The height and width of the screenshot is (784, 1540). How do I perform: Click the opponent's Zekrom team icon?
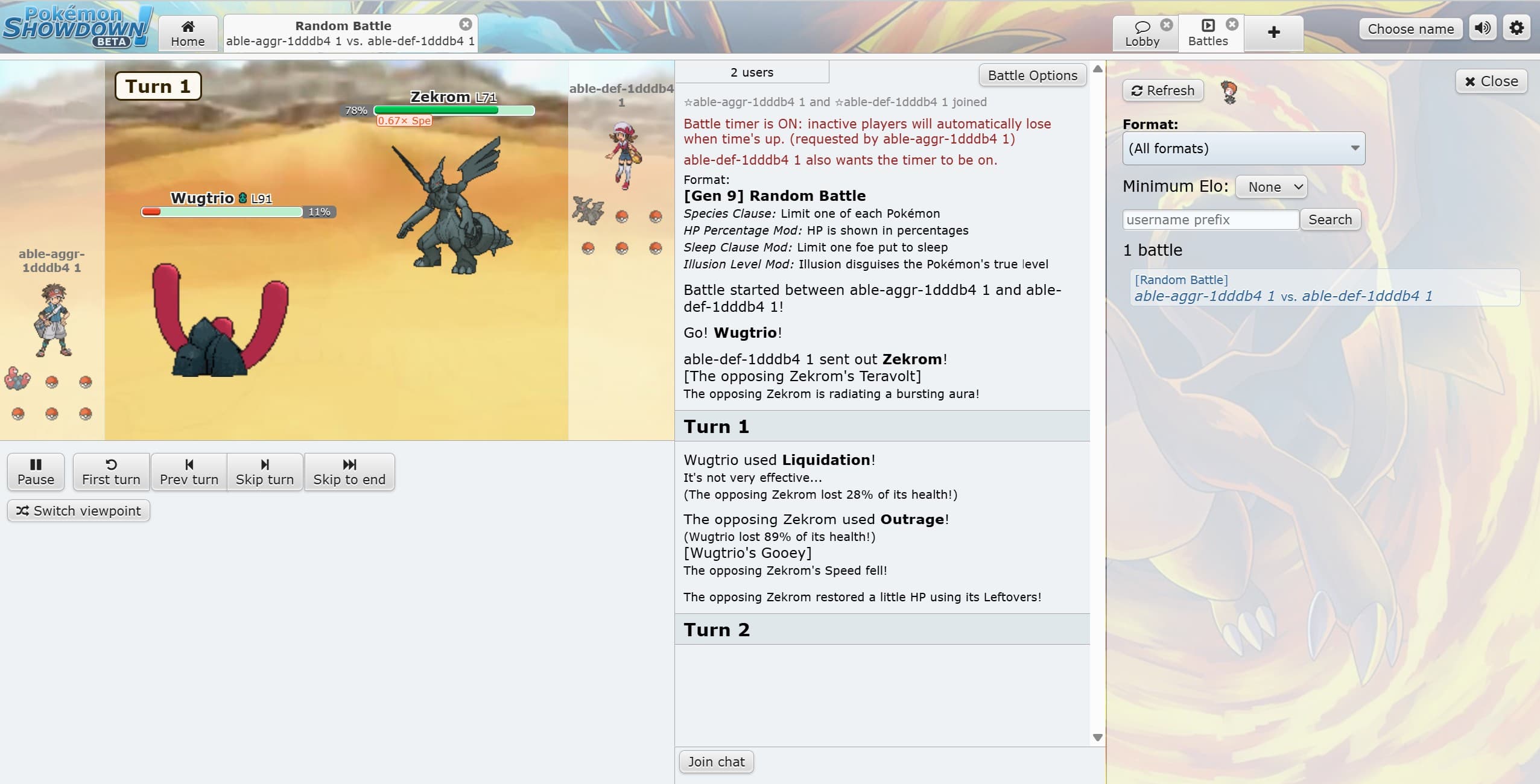[x=588, y=211]
